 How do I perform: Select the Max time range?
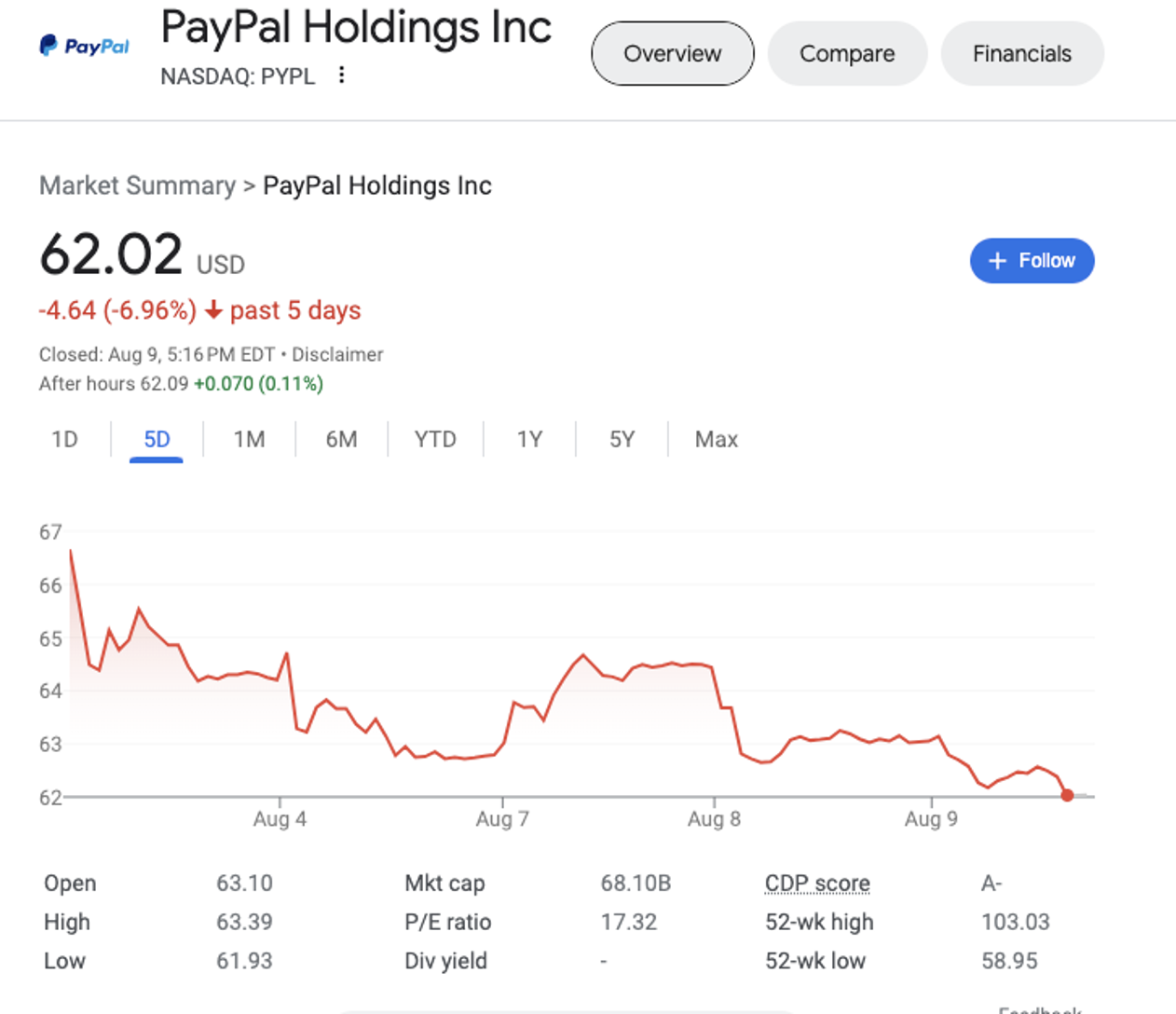point(716,439)
